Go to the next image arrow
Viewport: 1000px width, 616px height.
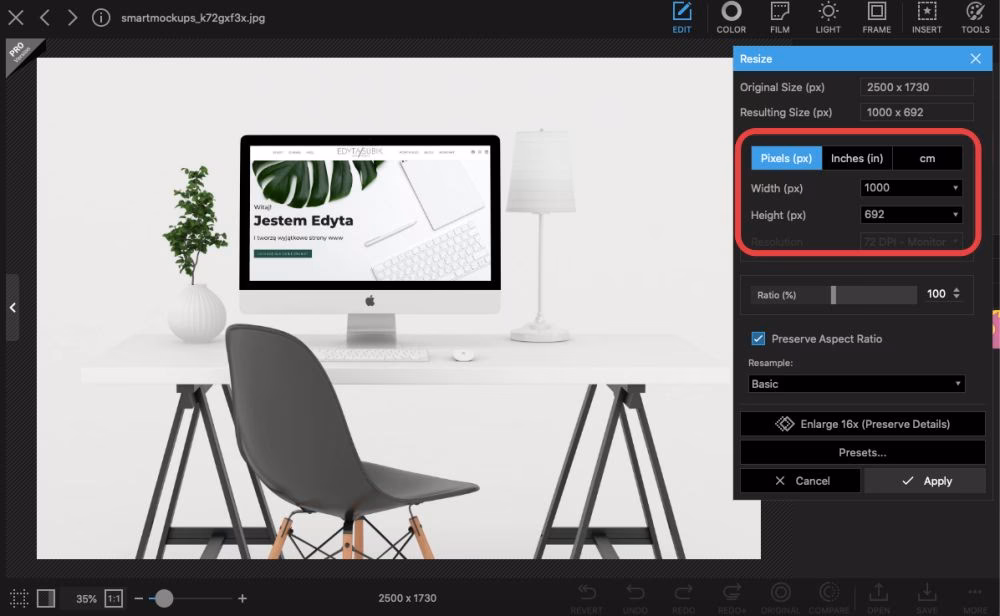point(72,18)
